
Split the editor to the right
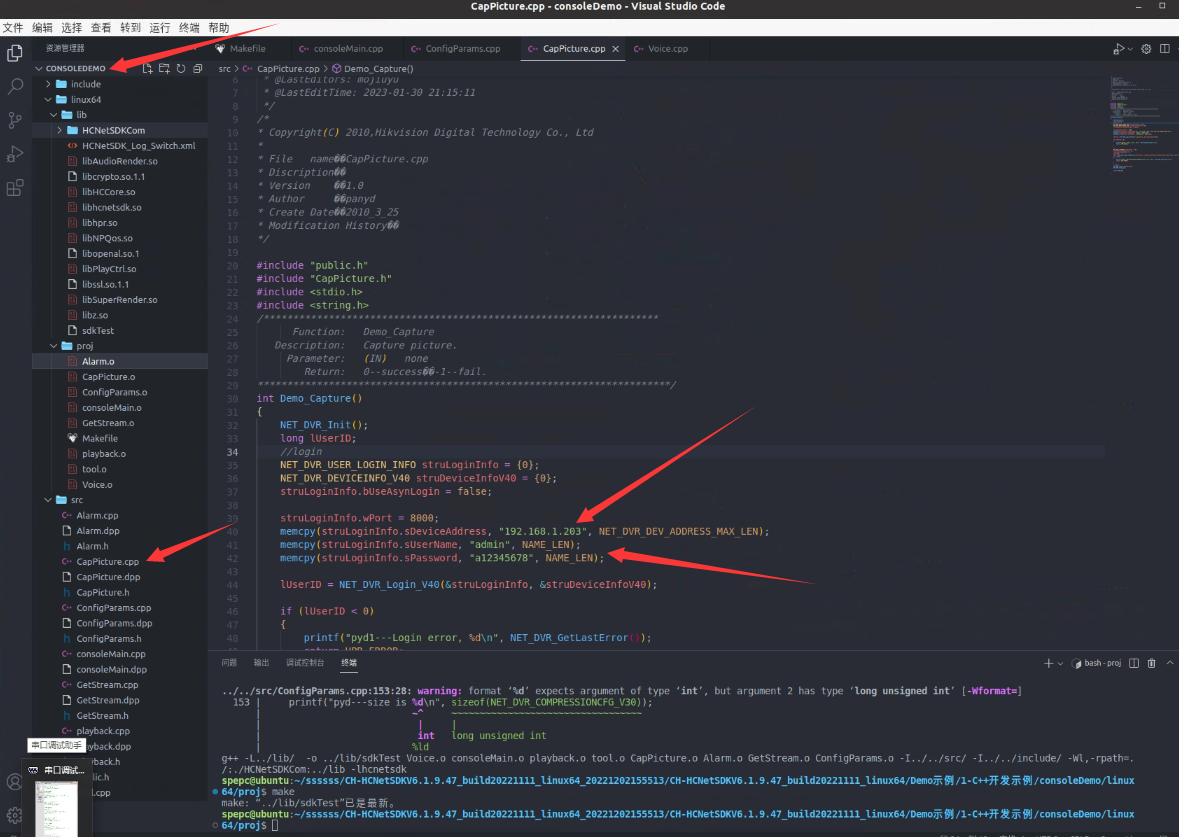click(x=1165, y=49)
